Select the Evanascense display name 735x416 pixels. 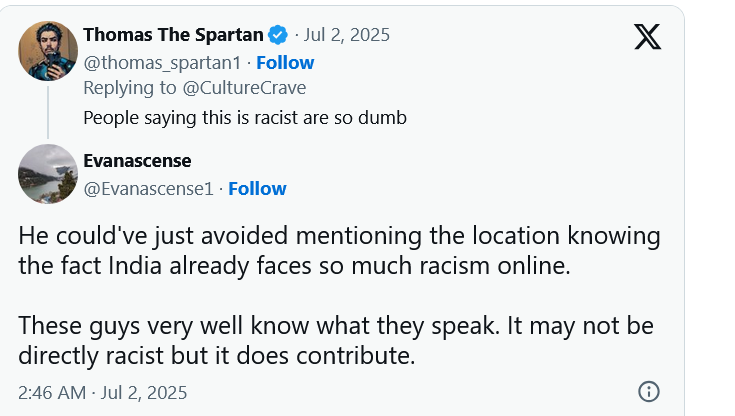(137, 161)
